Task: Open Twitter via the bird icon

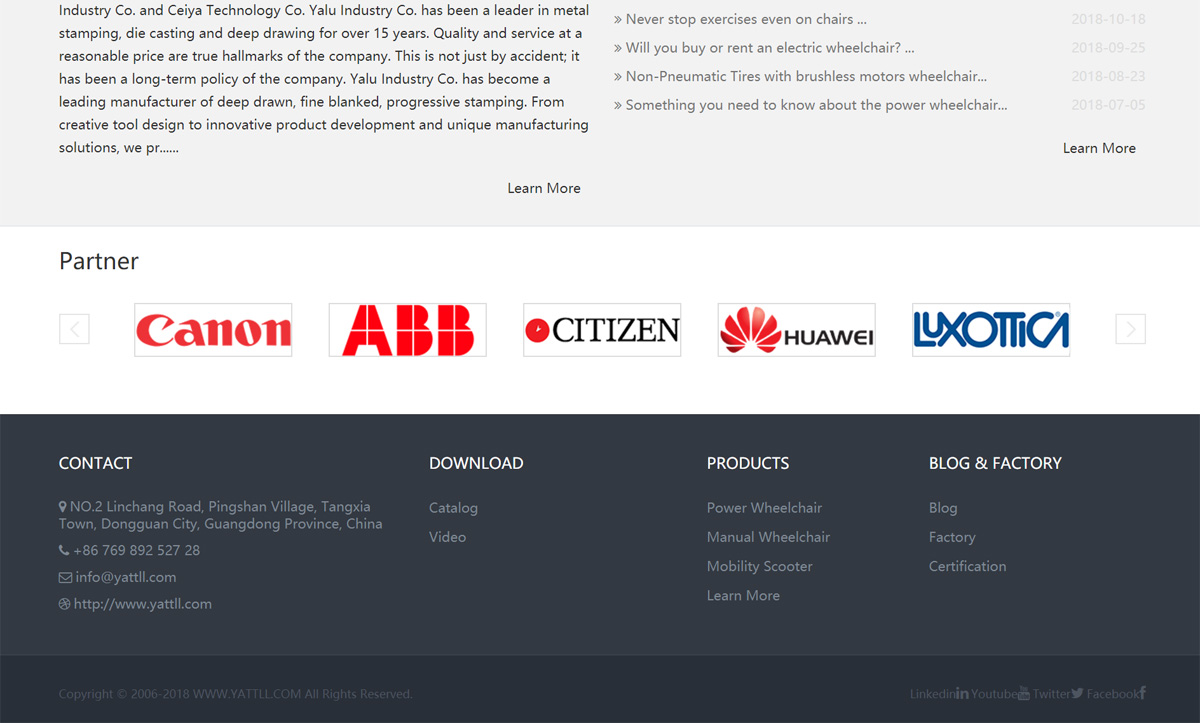Action: (1077, 693)
